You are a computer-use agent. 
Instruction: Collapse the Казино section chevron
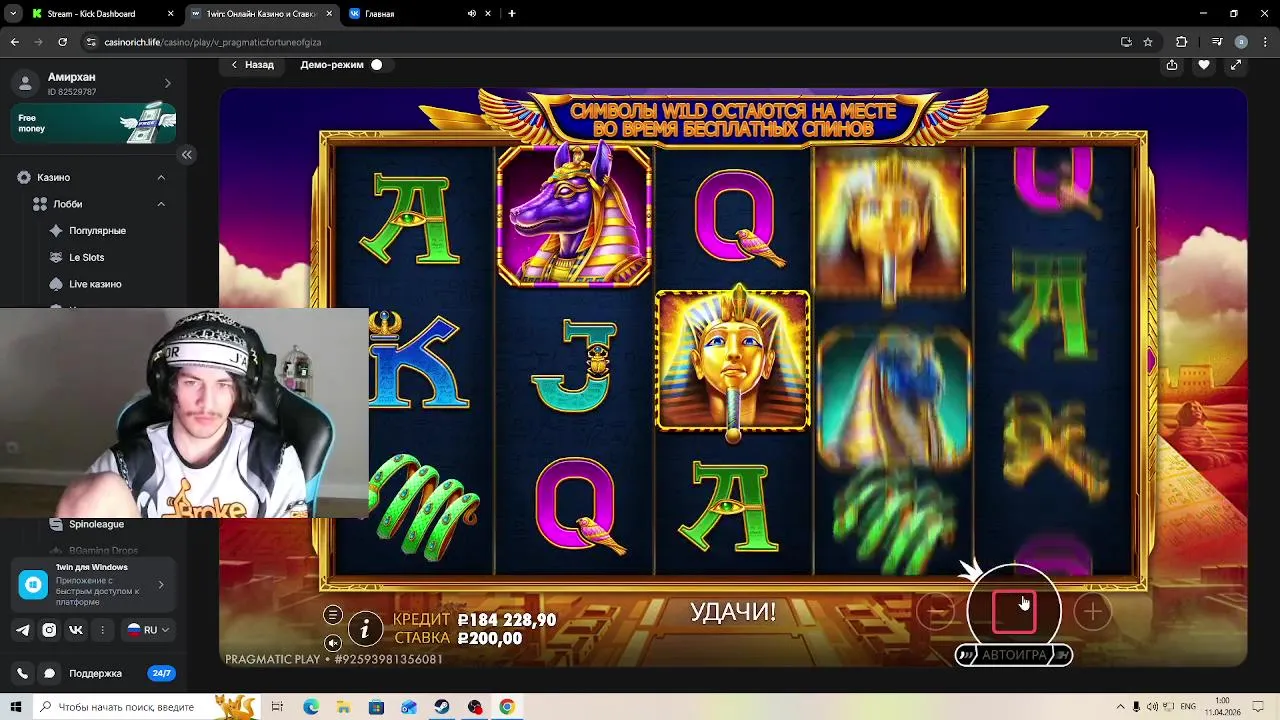tap(161, 177)
